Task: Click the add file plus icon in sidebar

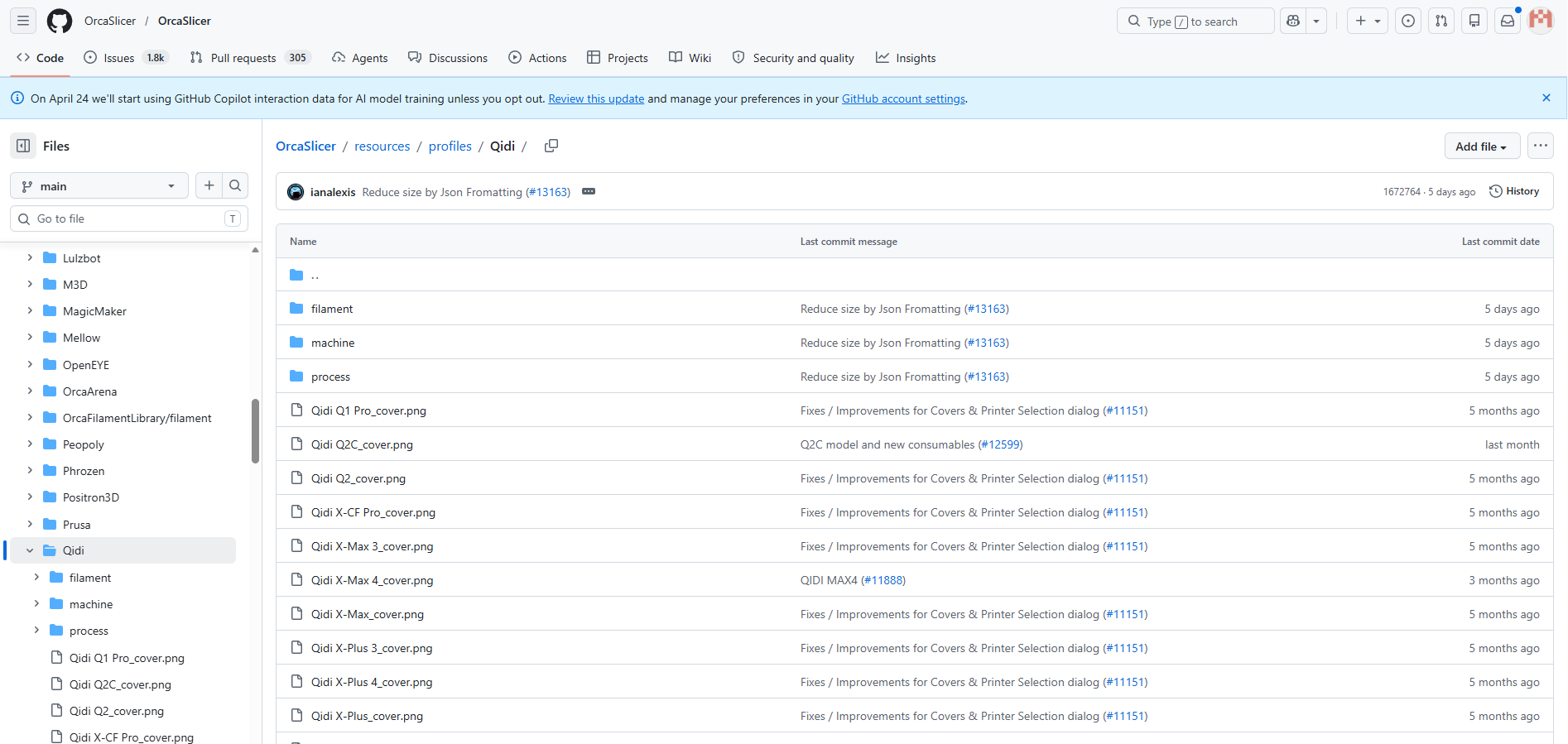Action: [209, 185]
